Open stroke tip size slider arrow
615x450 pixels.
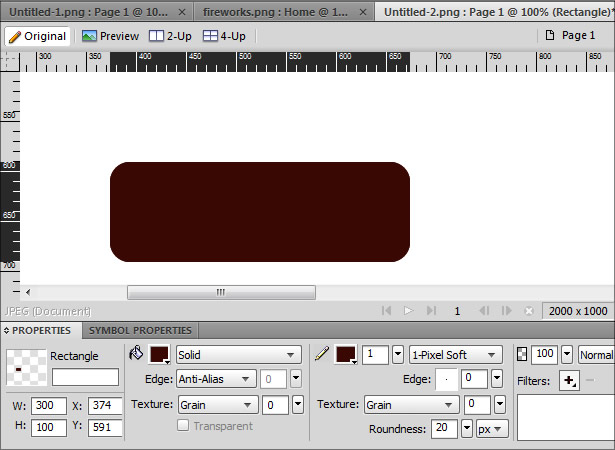coord(398,354)
